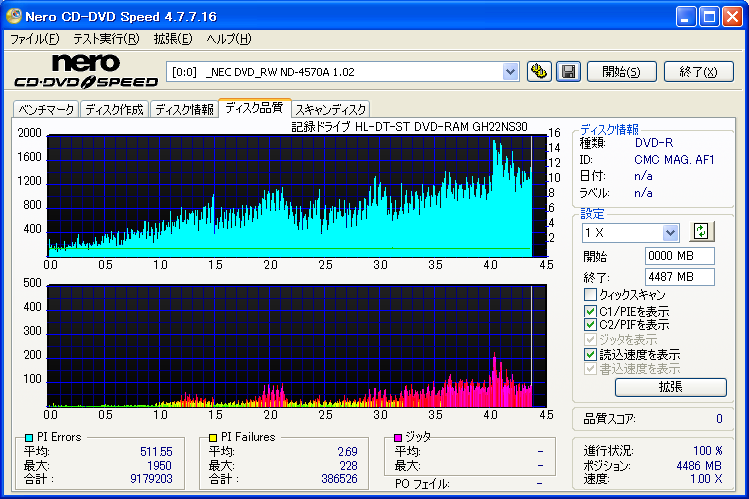Click the PI Failures average 2.69
The width and height of the screenshot is (749, 499).
pyautogui.click(x=347, y=452)
